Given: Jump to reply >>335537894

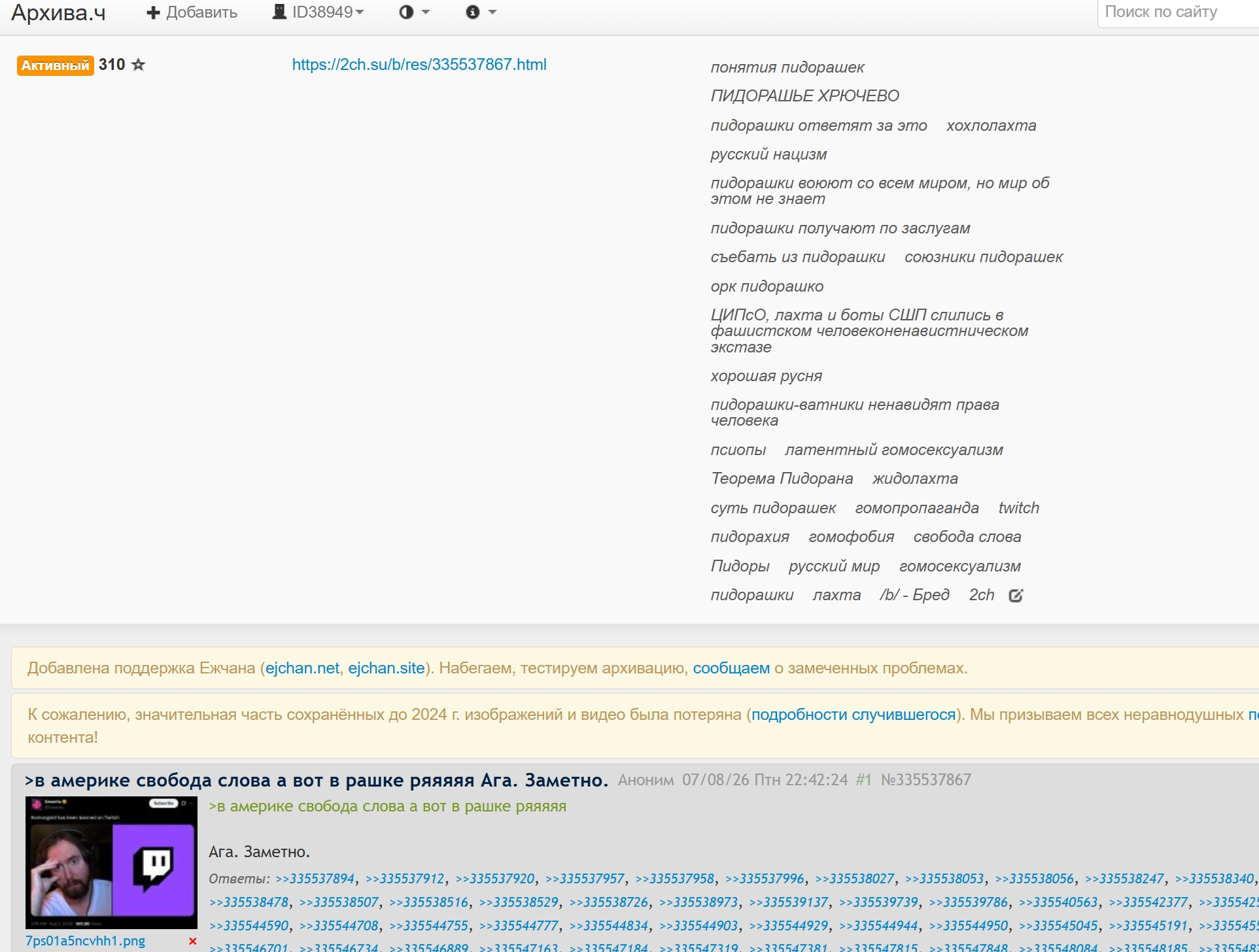Looking at the screenshot, I should click(315, 879).
